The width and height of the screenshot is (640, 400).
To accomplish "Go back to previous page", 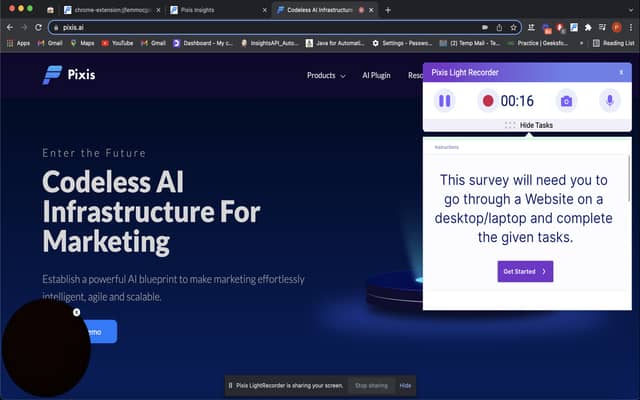I will [10, 27].
